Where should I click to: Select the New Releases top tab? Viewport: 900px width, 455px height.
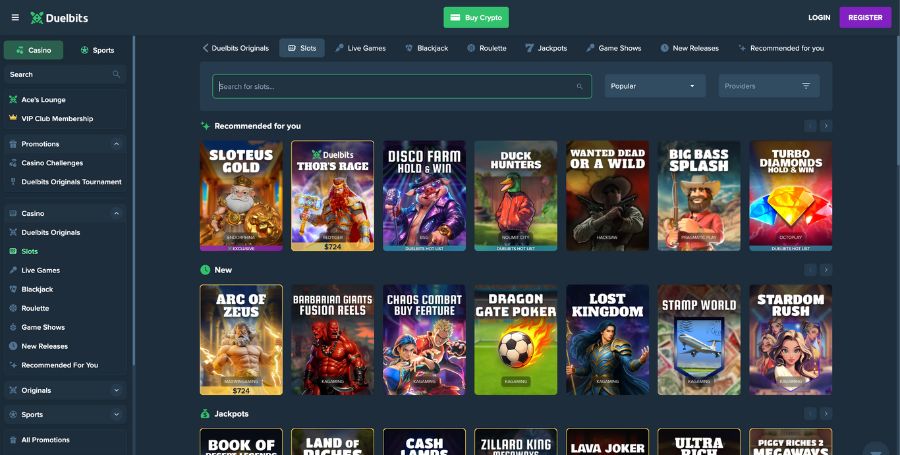click(689, 48)
